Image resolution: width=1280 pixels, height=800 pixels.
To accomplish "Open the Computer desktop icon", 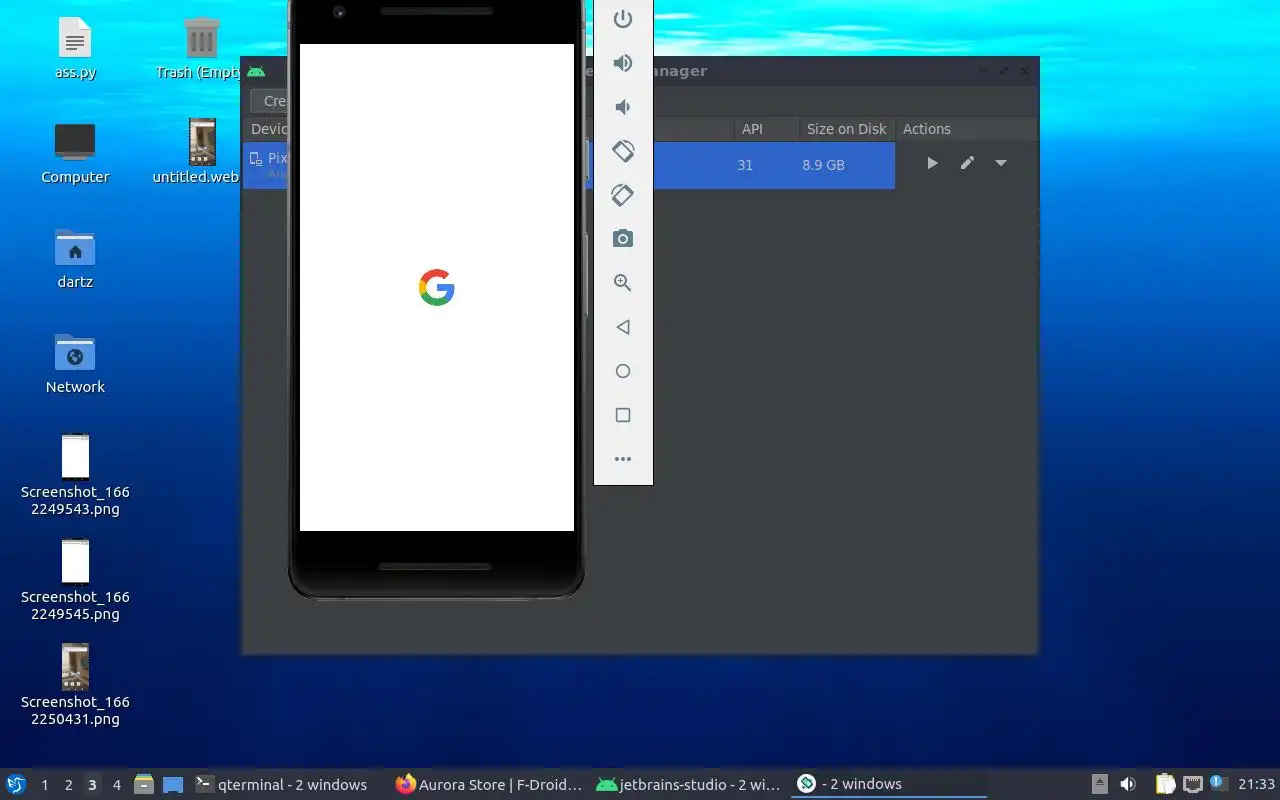I will tap(75, 155).
